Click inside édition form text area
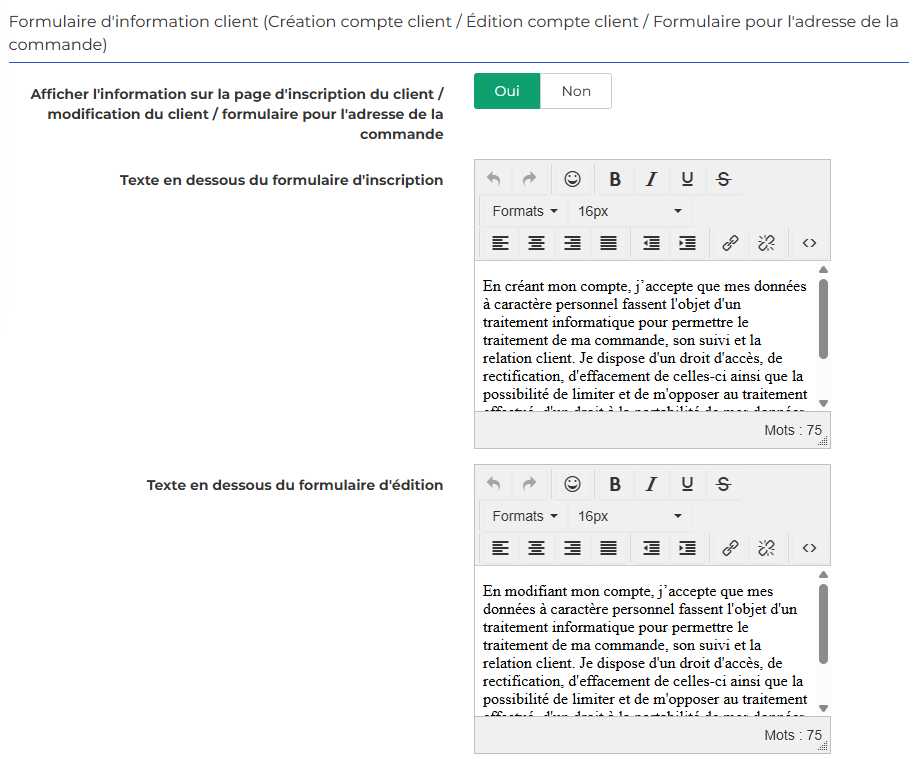Viewport: 921px width, 759px height. pos(646,641)
